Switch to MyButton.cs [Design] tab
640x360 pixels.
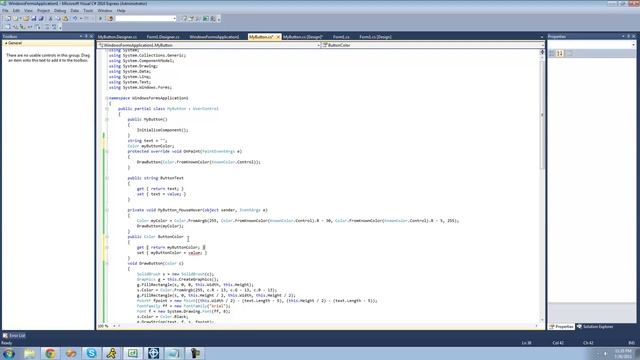pyautogui.click(x=303, y=37)
